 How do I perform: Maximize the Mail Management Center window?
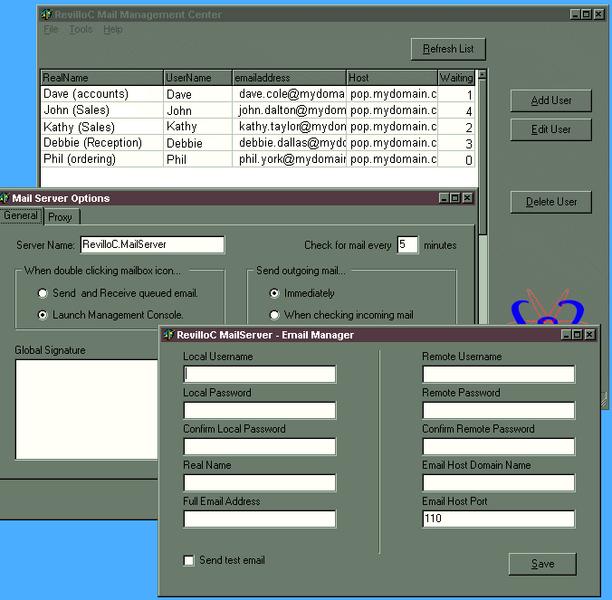click(x=586, y=14)
